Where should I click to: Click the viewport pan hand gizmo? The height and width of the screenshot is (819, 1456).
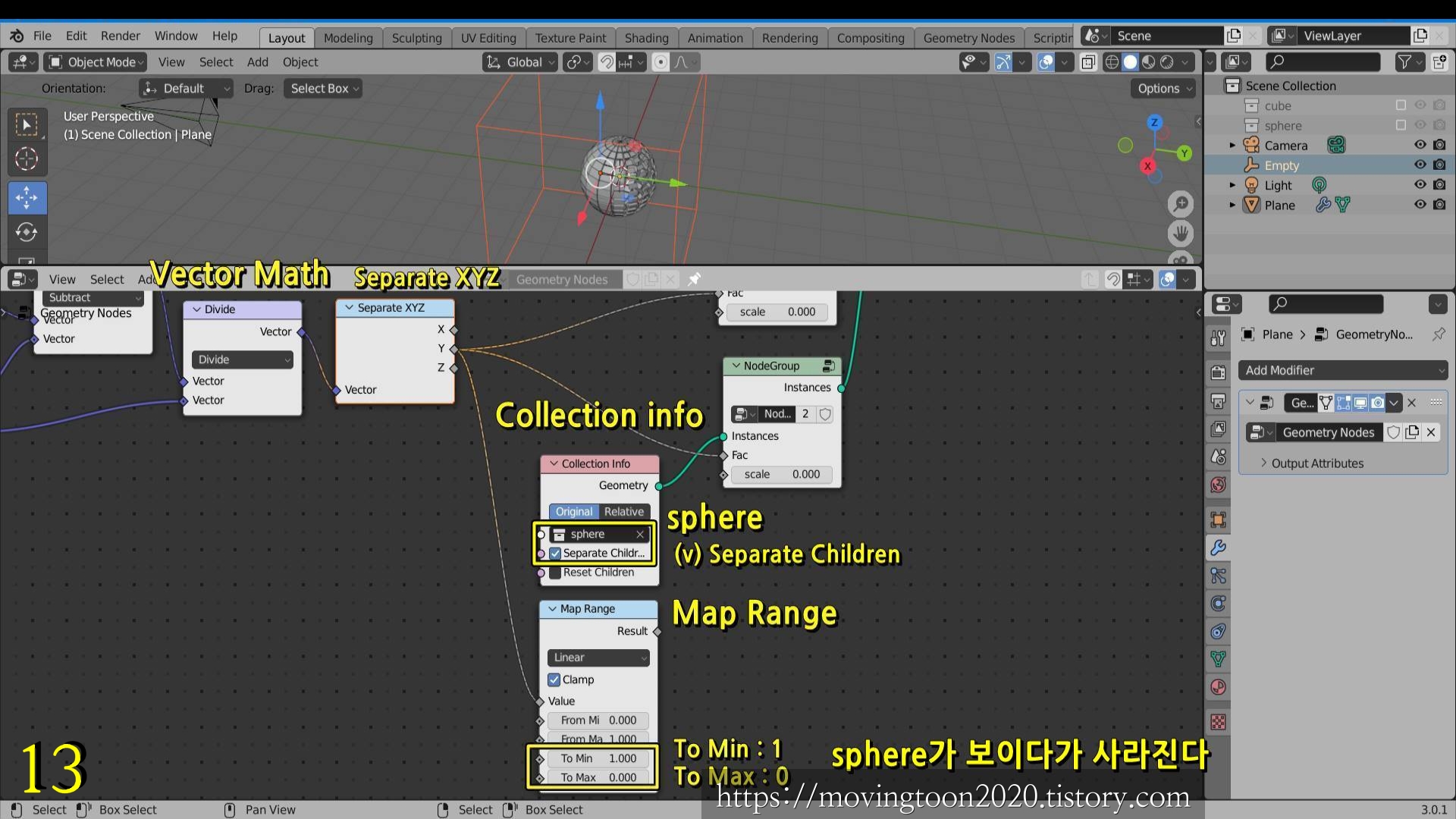tap(1181, 233)
